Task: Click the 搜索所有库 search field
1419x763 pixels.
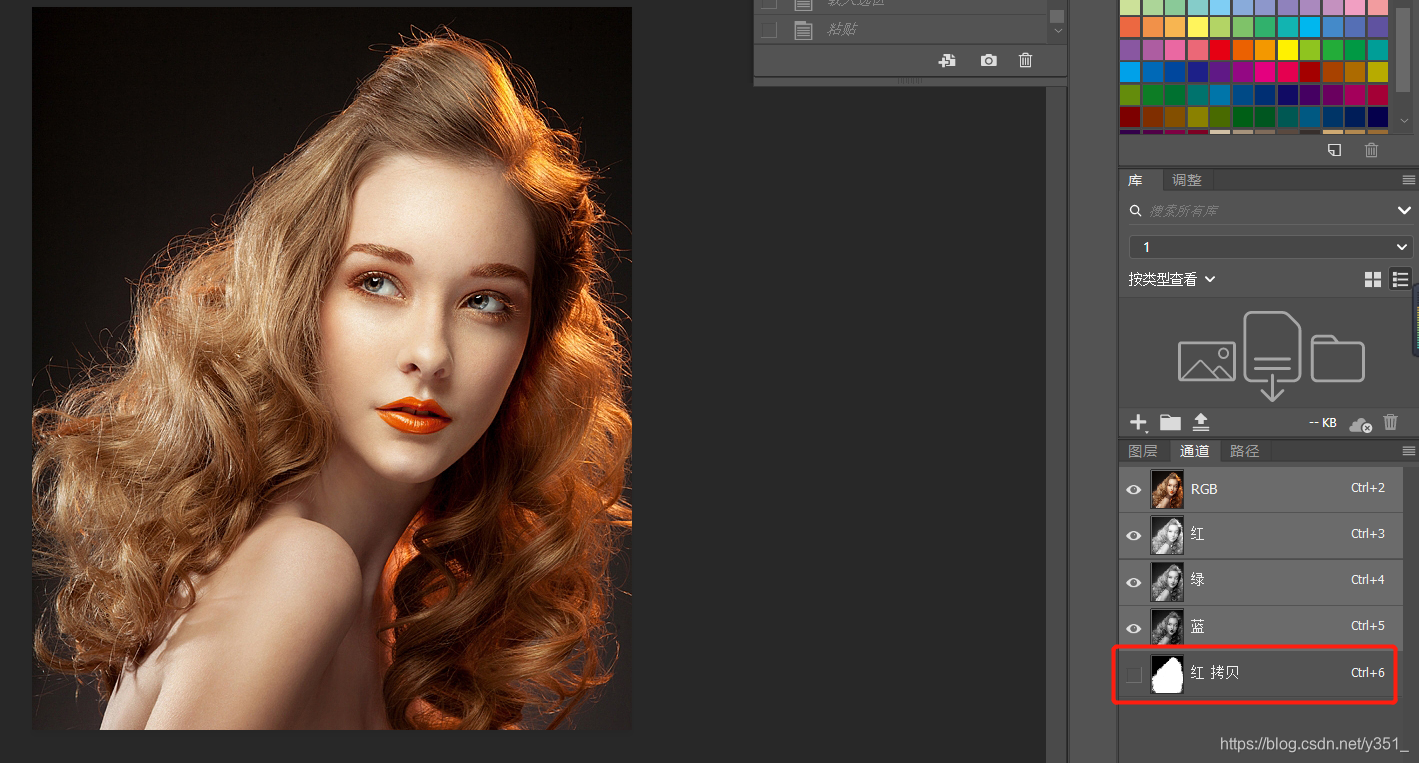Action: pos(1260,211)
